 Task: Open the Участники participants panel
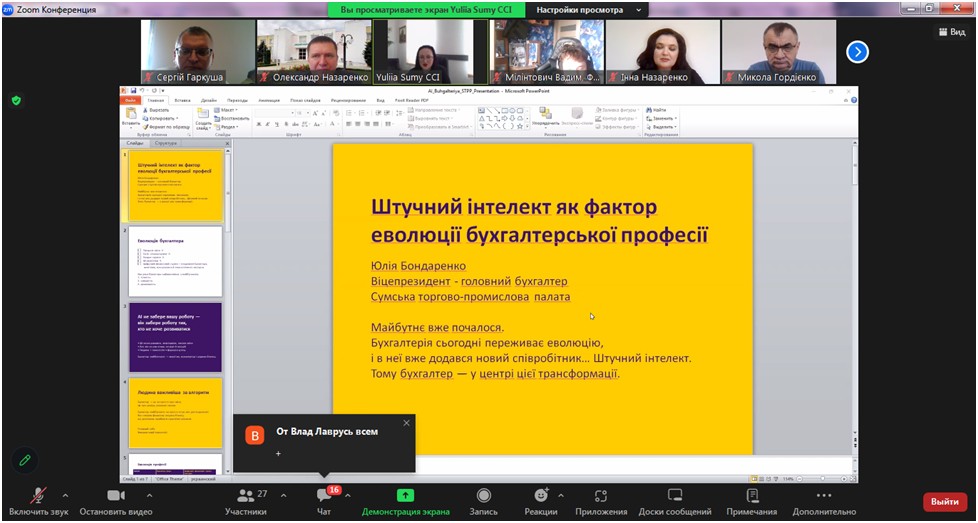(245, 496)
